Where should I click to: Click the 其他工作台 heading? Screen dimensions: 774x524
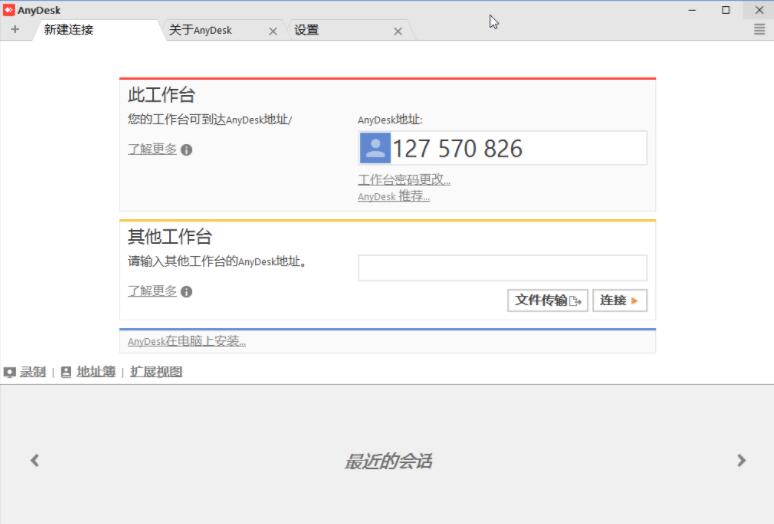click(170, 236)
